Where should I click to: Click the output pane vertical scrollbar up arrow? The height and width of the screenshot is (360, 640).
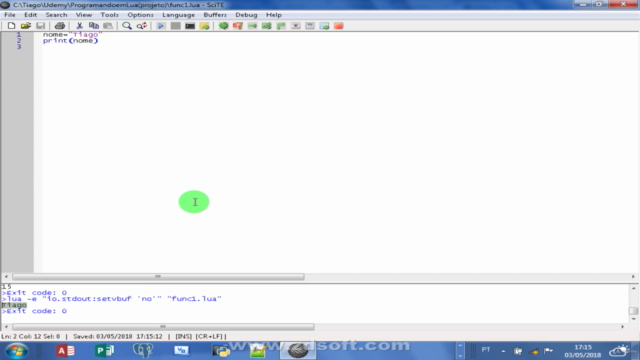coord(633,288)
